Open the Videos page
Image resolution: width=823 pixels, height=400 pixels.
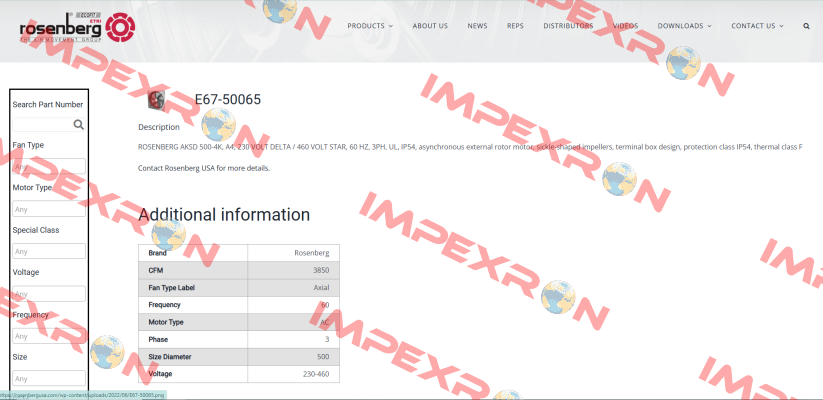tap(626, 26)
